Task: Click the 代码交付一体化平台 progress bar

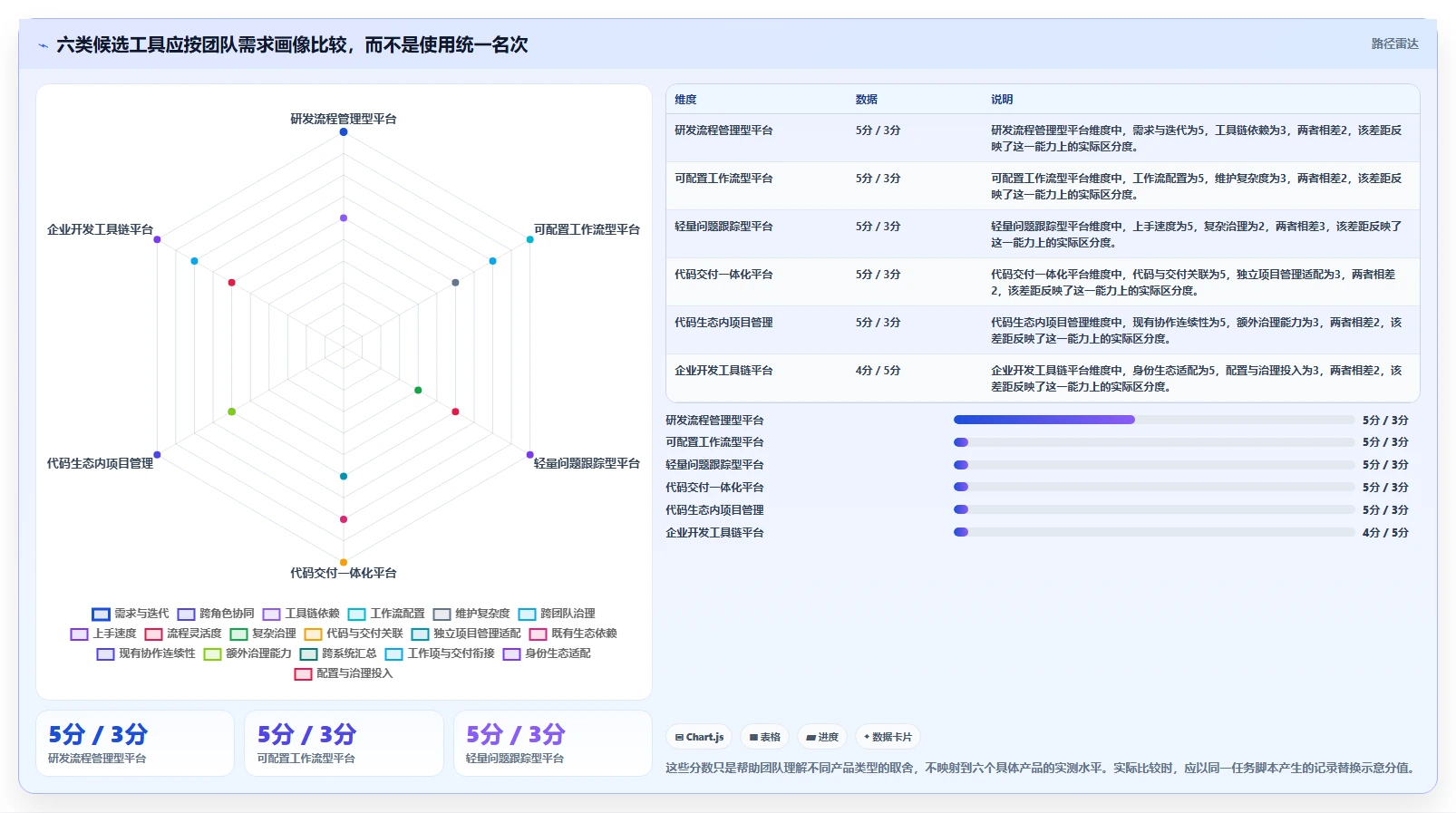Action: point(1154,488)
